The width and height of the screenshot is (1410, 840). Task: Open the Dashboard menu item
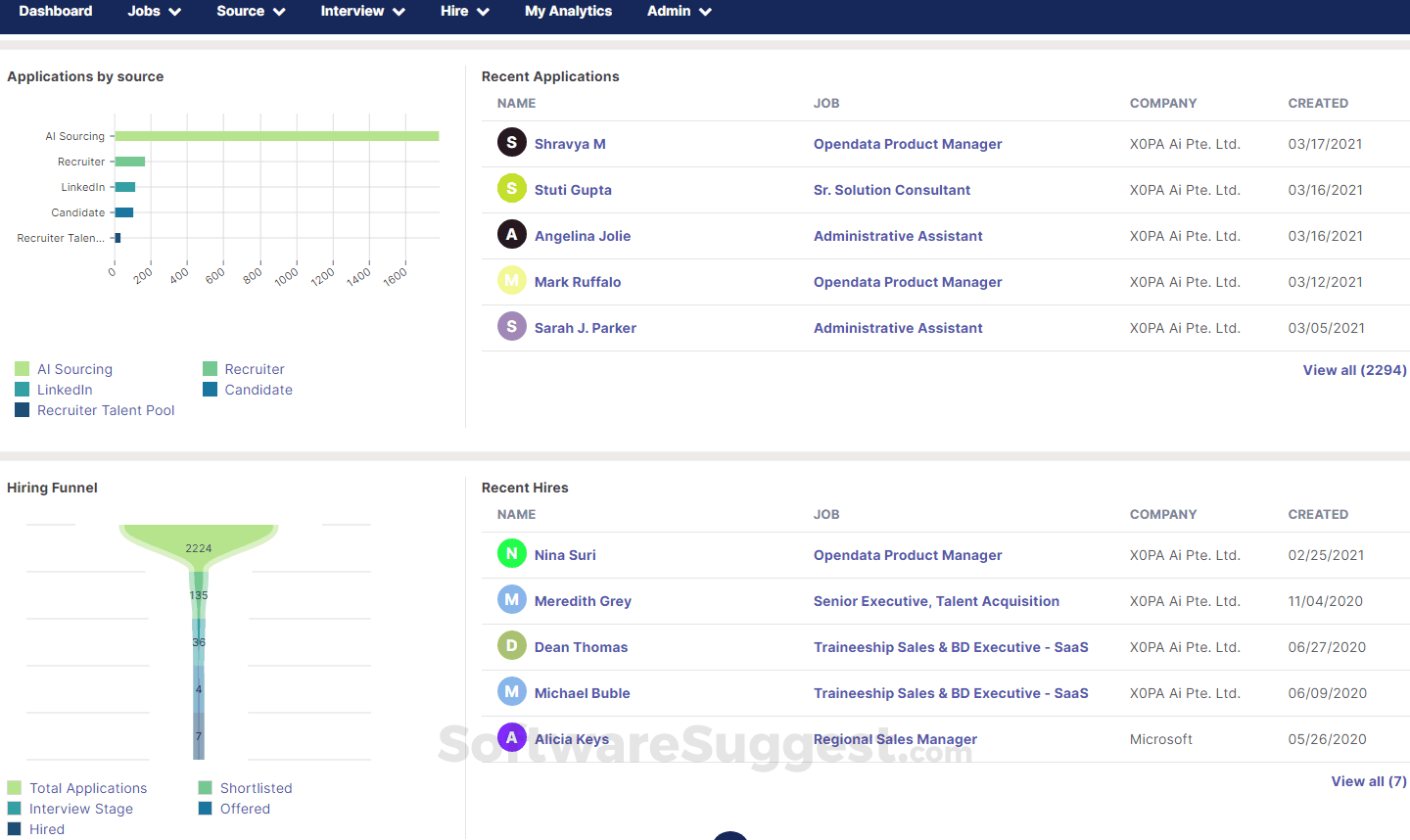tap(56, 12)
